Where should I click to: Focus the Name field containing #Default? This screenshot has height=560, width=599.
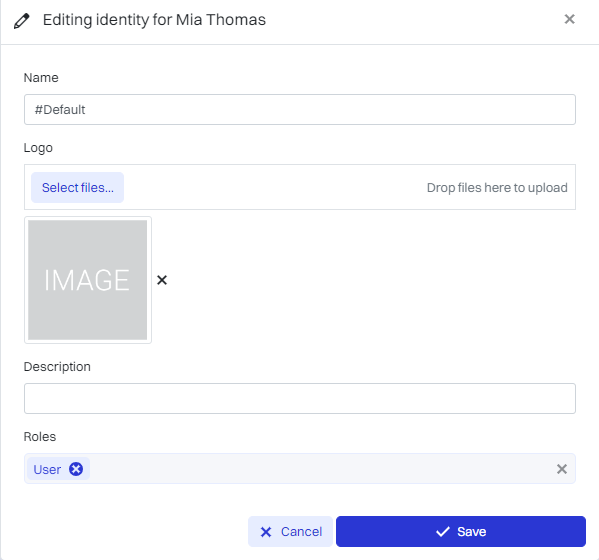coord(300,110)
